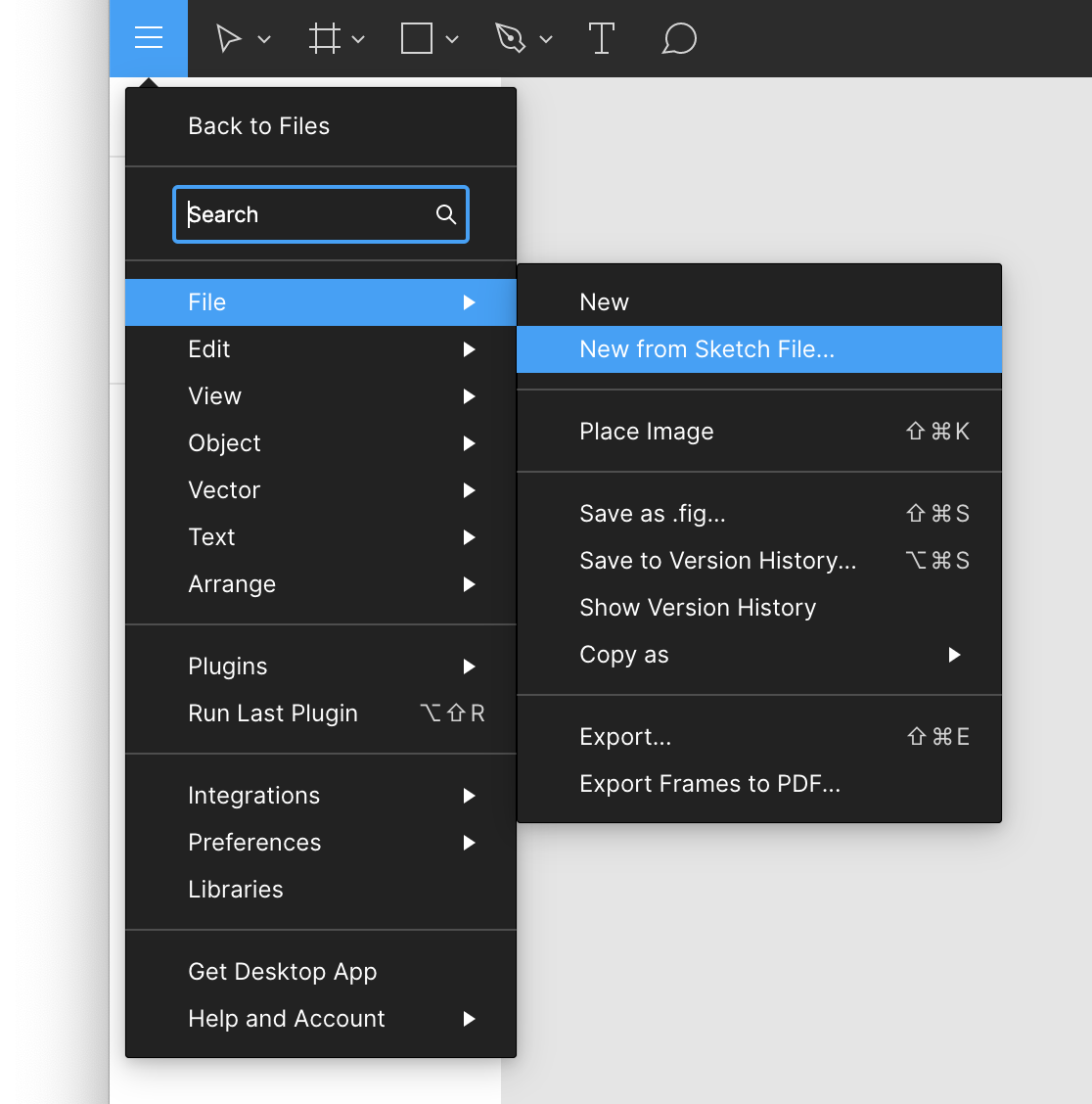Open the Frame tool dropdown chevron
The height and width of the screenshot is (1104, 1092).
point(357,41)
